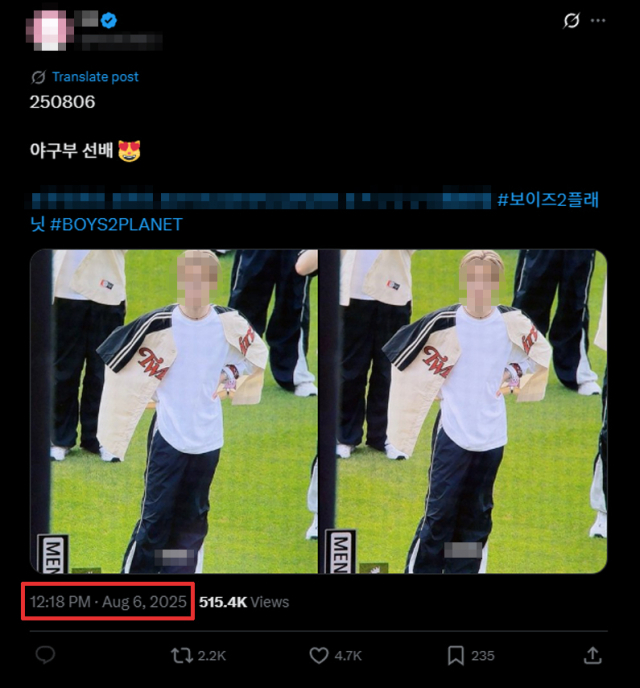Open the right photo in the post

coord(463,412)
